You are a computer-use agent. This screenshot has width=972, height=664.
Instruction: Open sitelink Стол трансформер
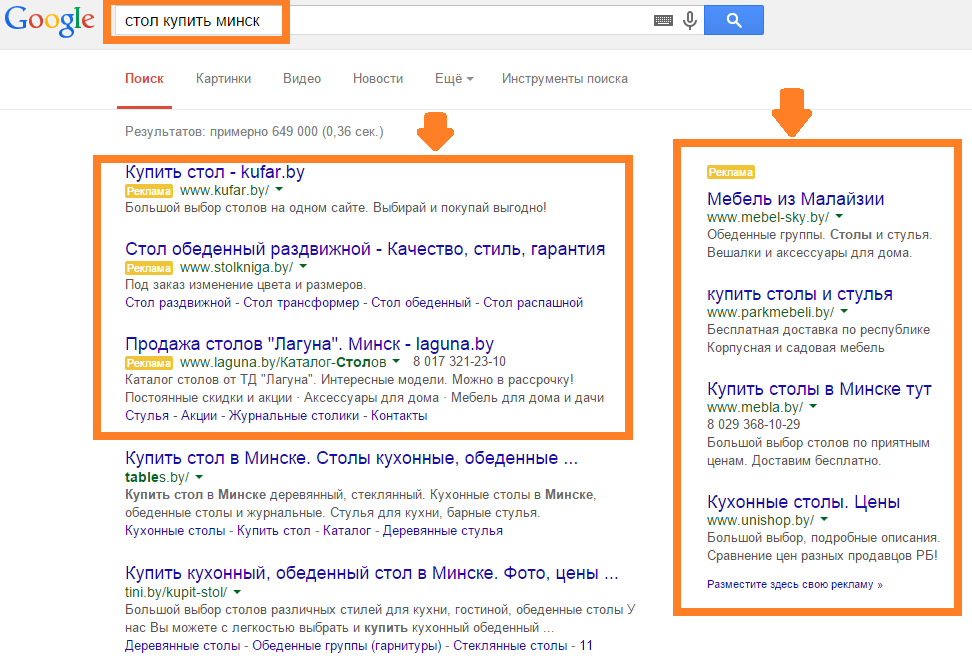[x=301, y=303]
